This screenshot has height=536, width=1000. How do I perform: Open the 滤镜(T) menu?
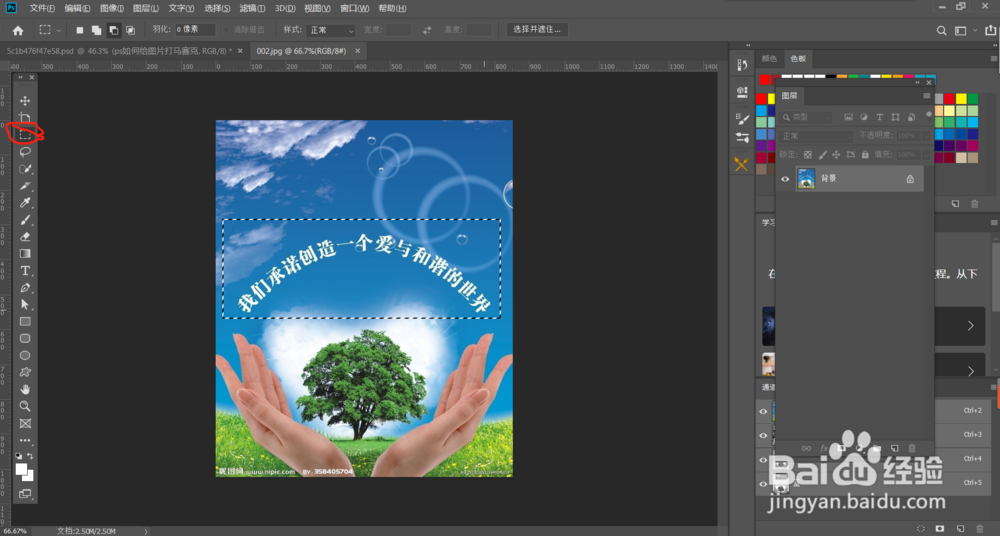252,8
